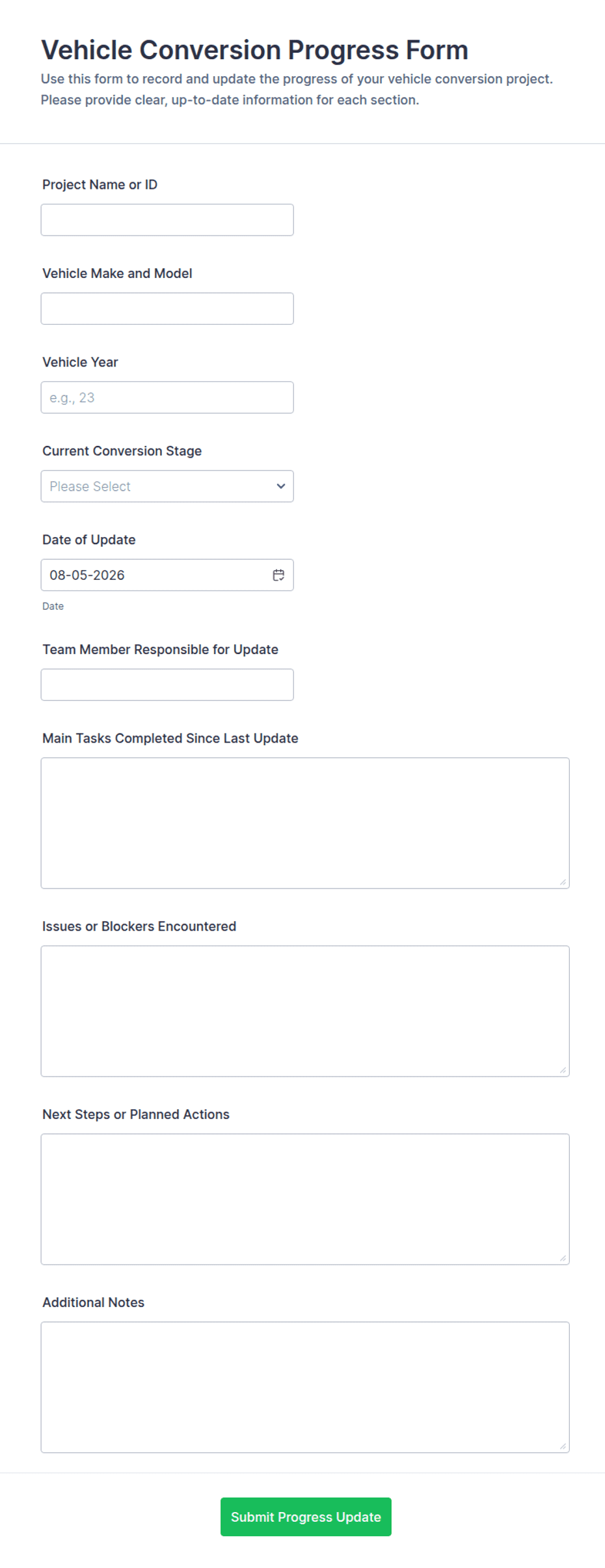Click the Main Tasks Completed text area
The width and height of the screenshot is (605, 1568).
click(x=305, y=823)
